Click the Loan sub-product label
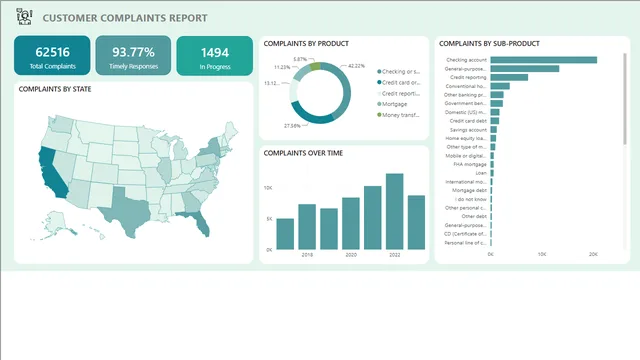Image resolution: width=640 pixels, height=360 pixels. (481, 173)
